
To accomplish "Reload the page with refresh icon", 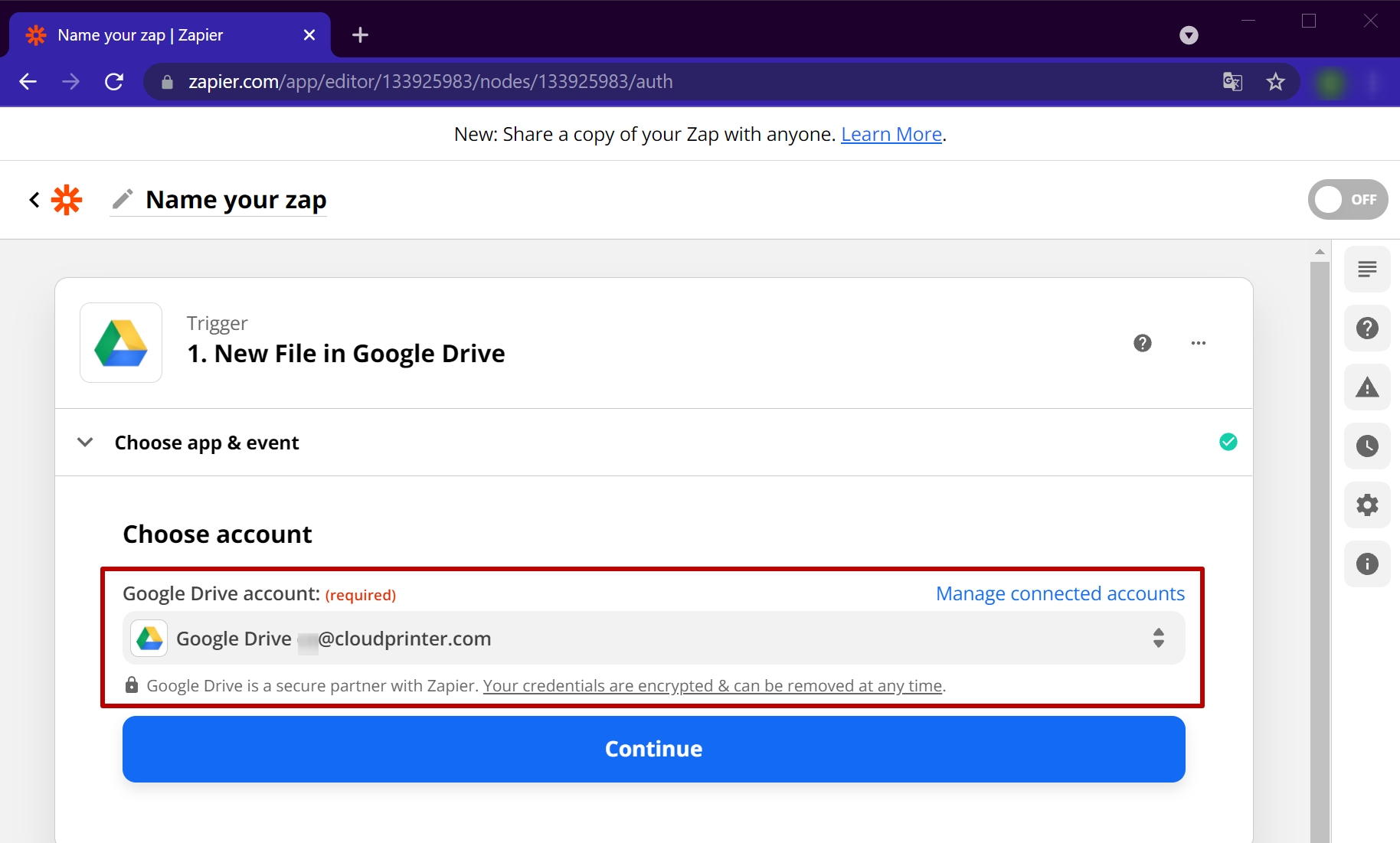I will tap(114, 82).
